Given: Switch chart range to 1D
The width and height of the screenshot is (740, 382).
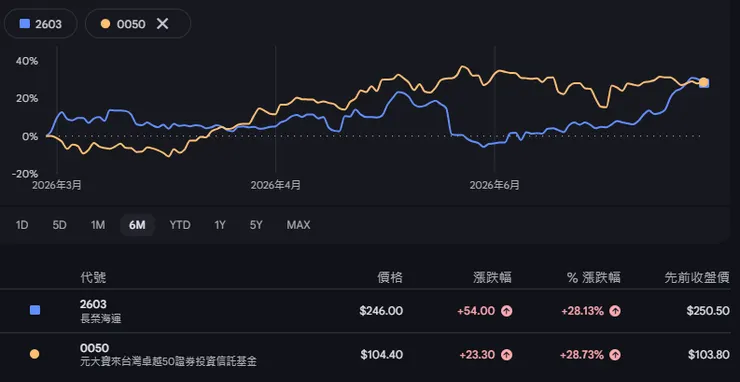Looking at the screenshot, I should 22,225.
